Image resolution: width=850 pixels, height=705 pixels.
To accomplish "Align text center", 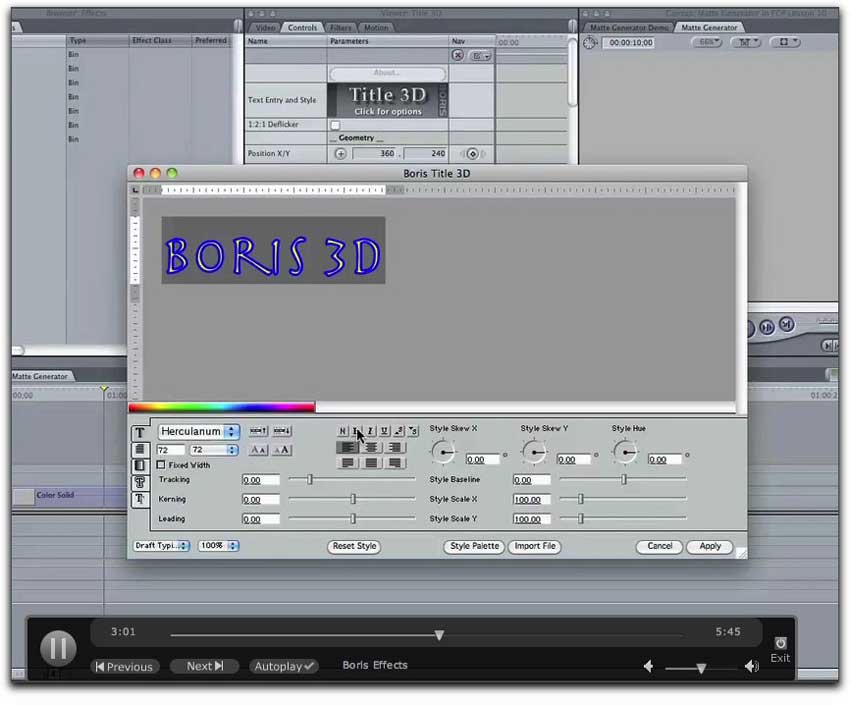I will [x=371, y=448].
